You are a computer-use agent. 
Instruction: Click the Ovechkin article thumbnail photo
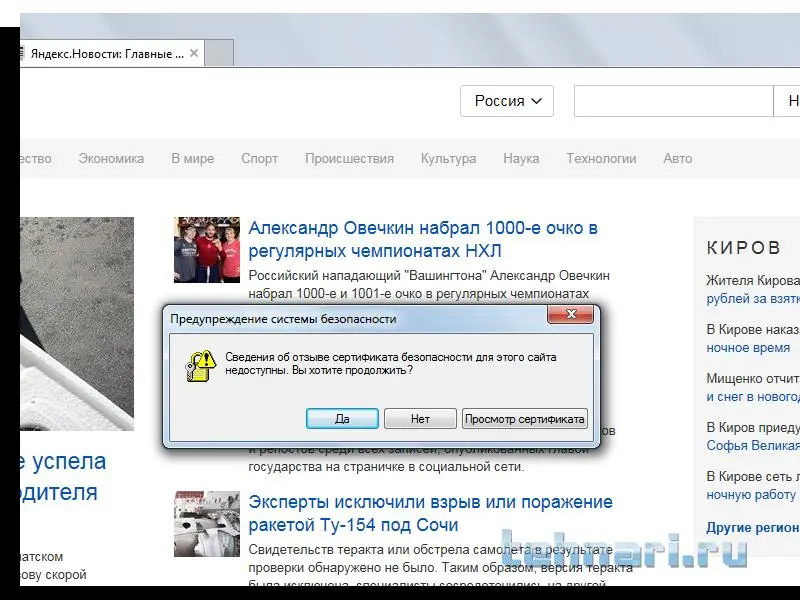point(207,249)
